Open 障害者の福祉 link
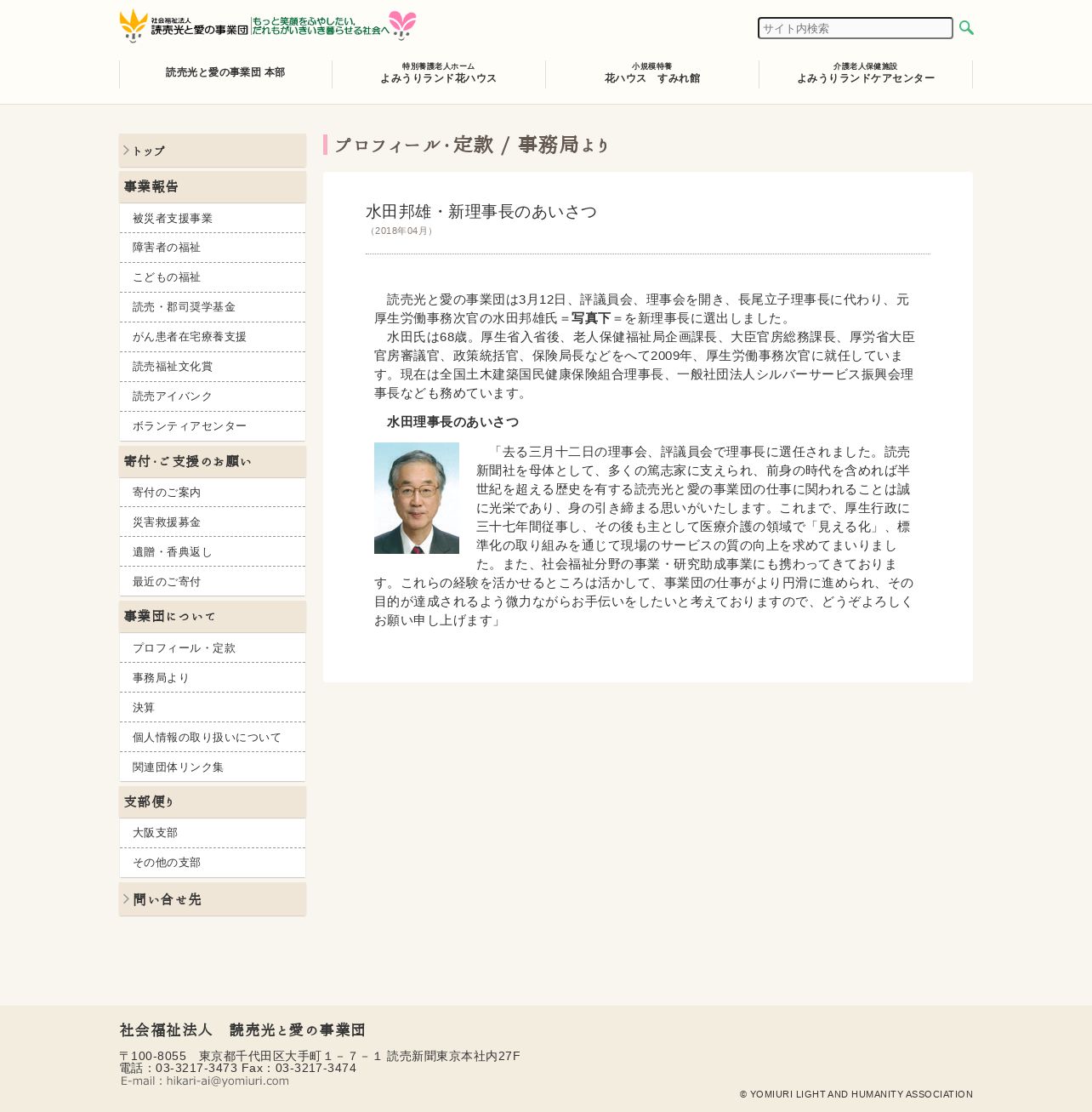 coord(213,248)
